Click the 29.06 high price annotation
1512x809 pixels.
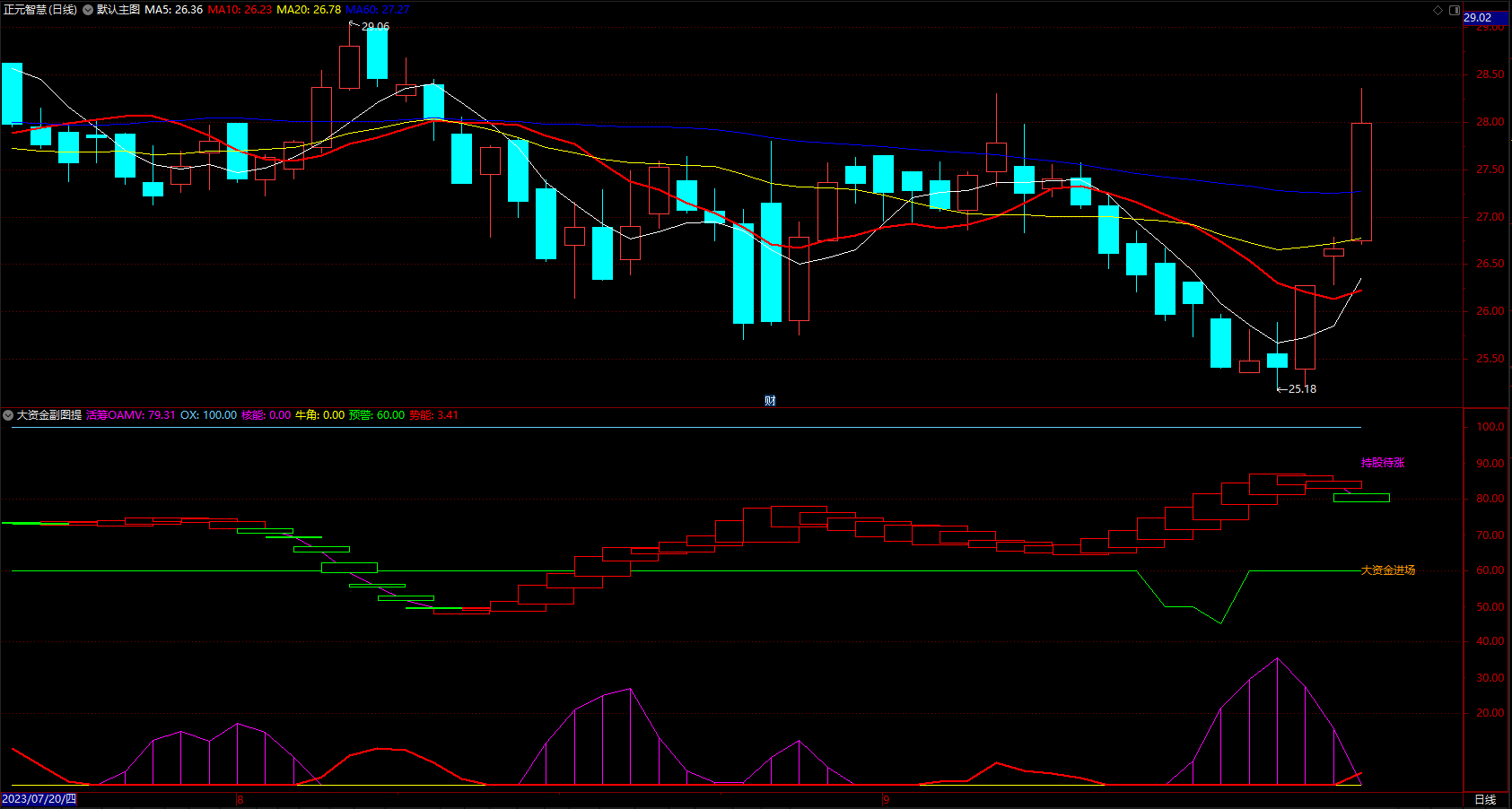(375, 27)
